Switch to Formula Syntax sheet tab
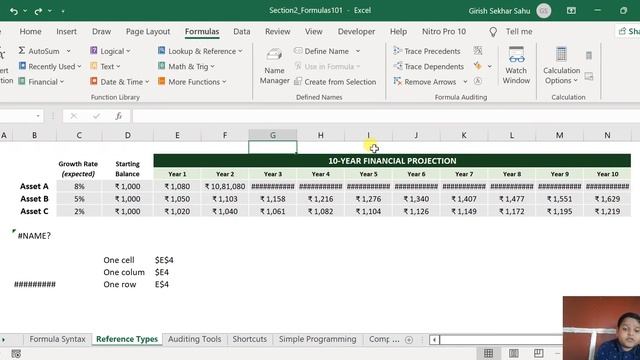The height and width of the screenshot is (360, 640). point(58,339)
